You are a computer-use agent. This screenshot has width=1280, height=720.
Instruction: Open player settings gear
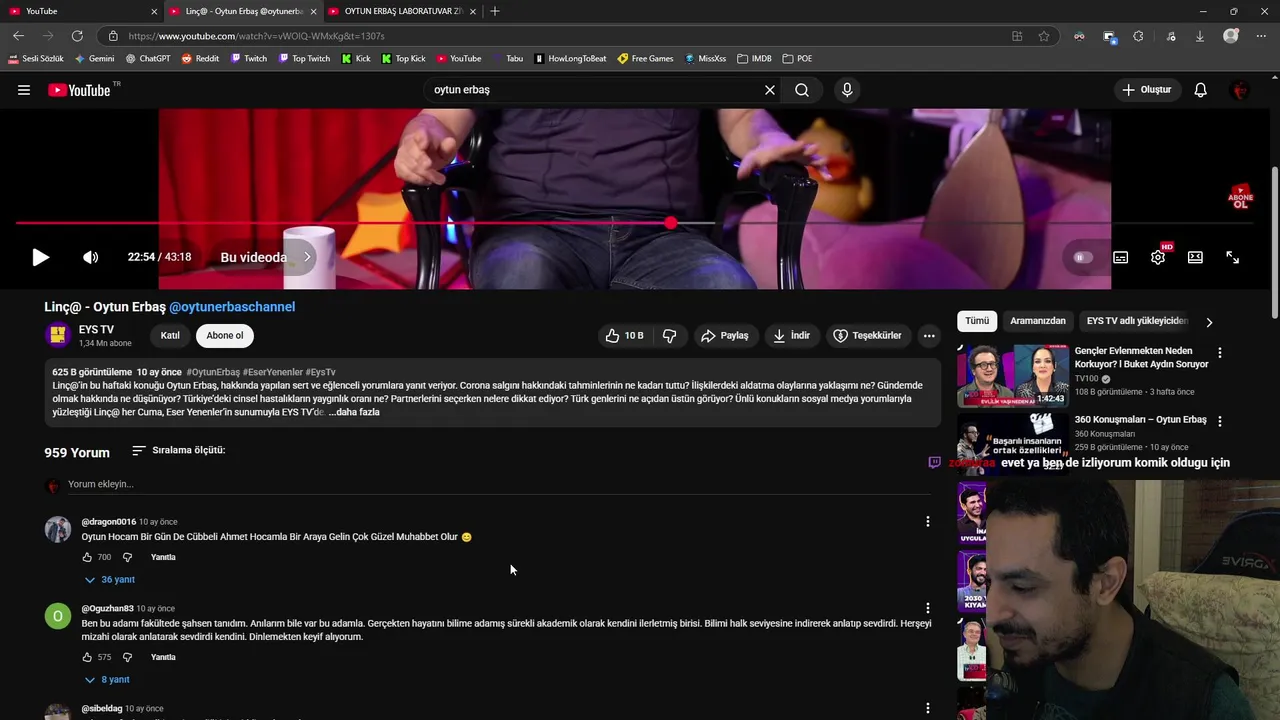(x=1158, y=257)
